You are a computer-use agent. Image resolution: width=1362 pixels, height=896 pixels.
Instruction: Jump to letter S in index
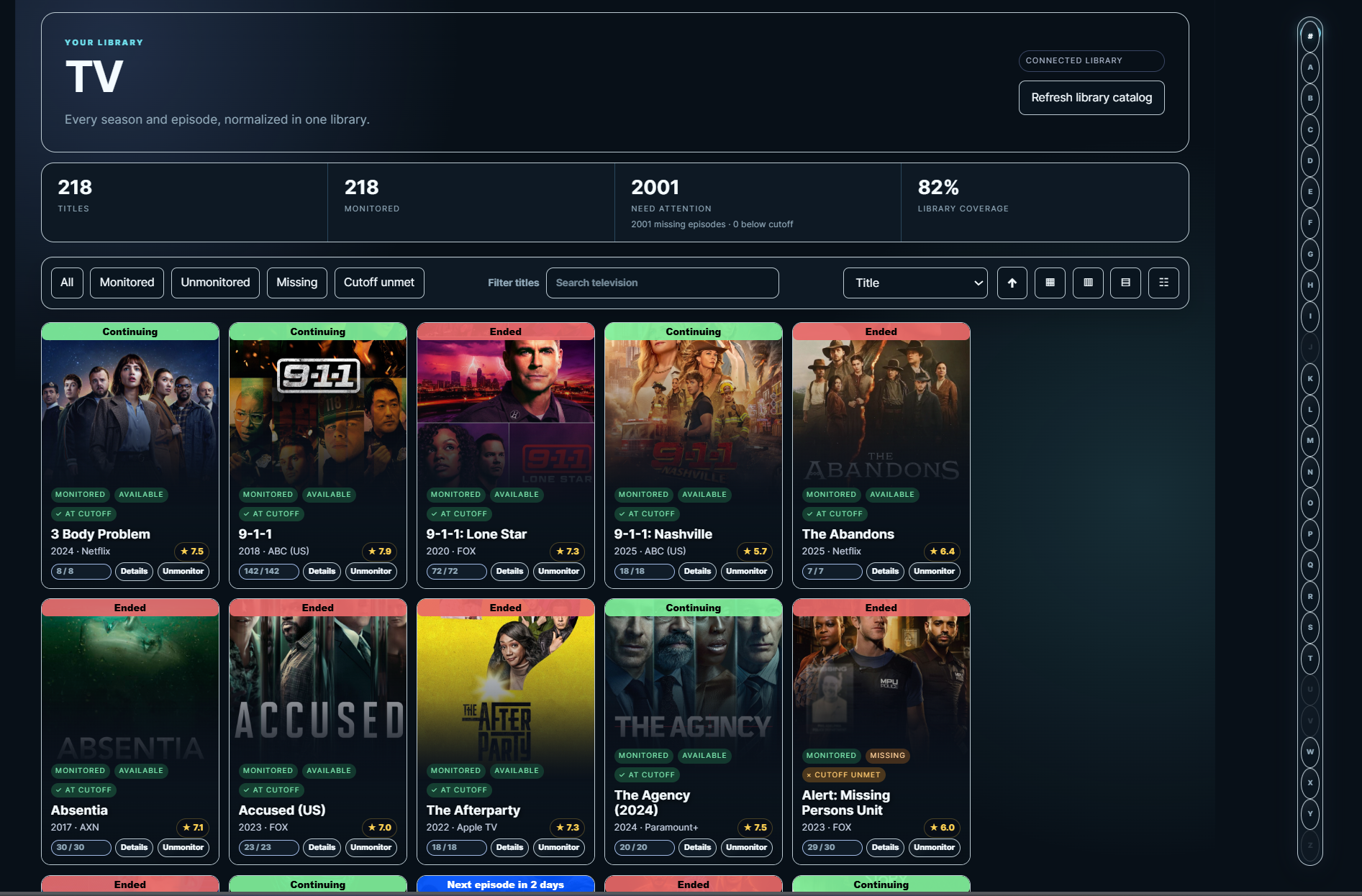(x=1310, y=627)
